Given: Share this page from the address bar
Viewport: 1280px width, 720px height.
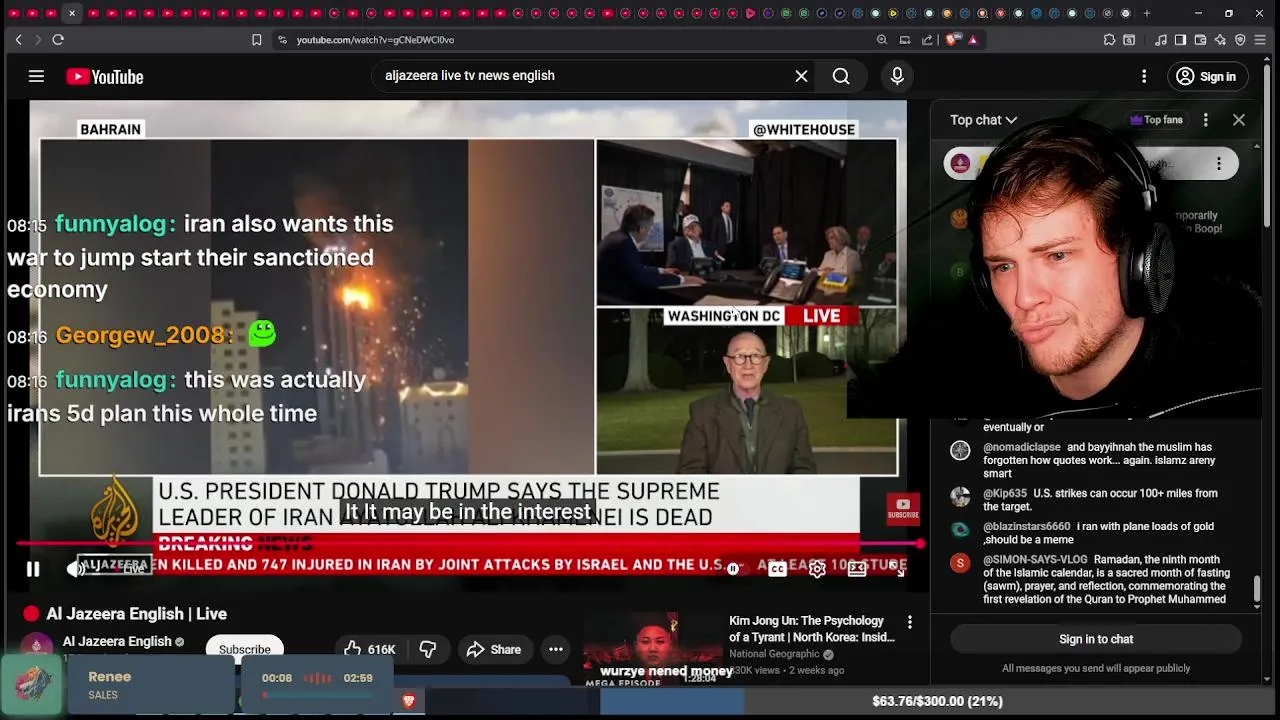Looking at the screenshot, I should click(x=927, y=40).
